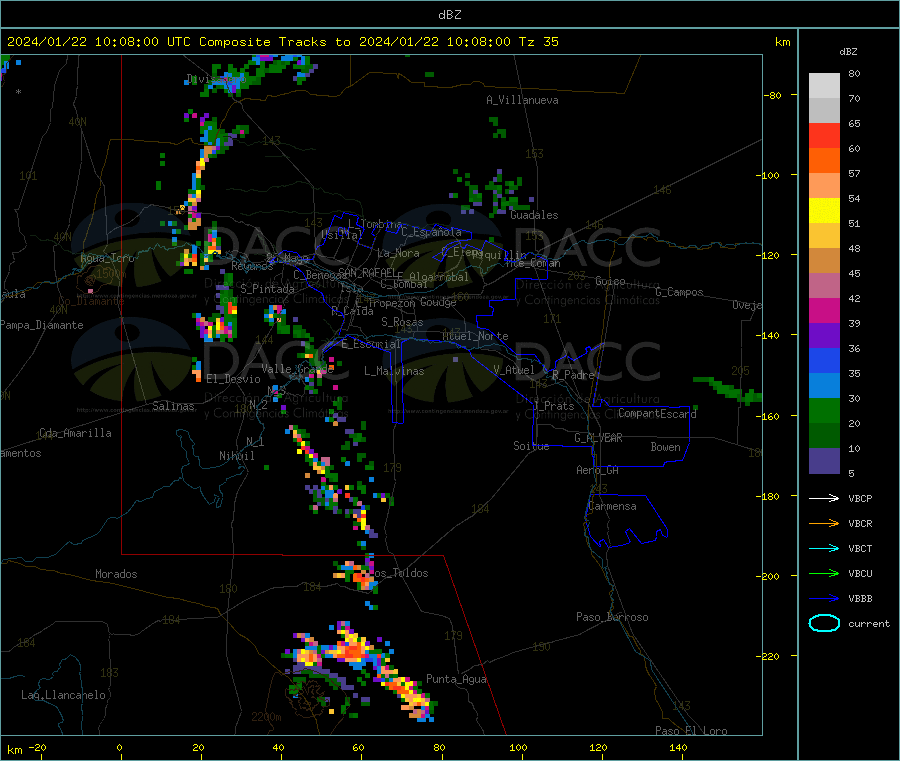900x761 pixels.
Task: Select the red 65 dBZ legend swatch
Action: pos(824,136)
